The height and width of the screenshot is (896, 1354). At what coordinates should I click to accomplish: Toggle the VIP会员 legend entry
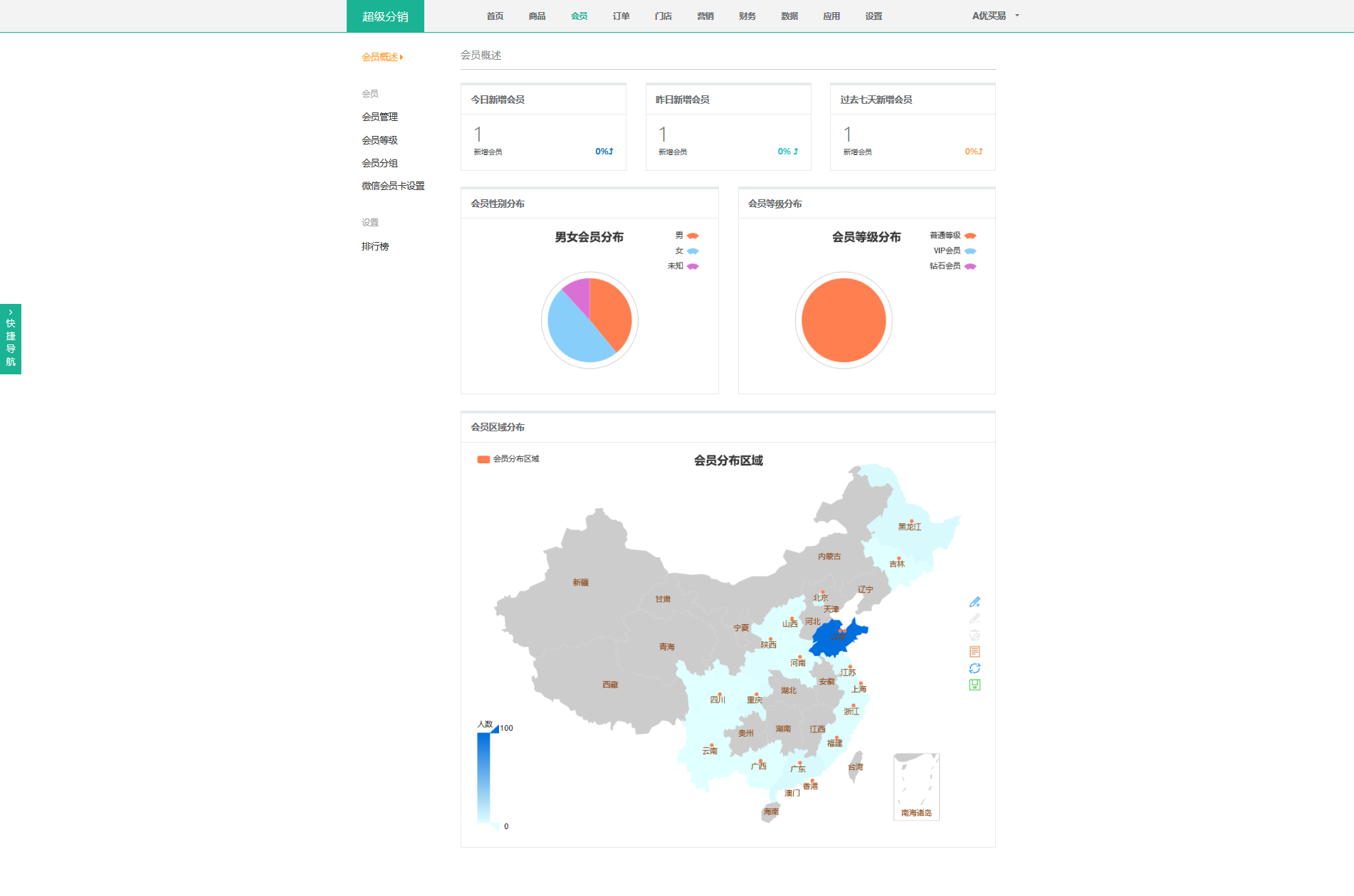click(x=954, y=251)
